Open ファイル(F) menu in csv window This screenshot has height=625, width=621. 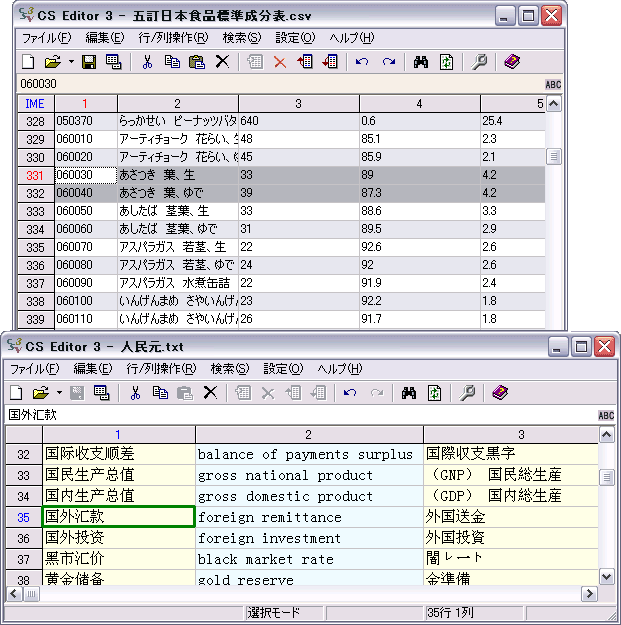[x=47, y=38]
